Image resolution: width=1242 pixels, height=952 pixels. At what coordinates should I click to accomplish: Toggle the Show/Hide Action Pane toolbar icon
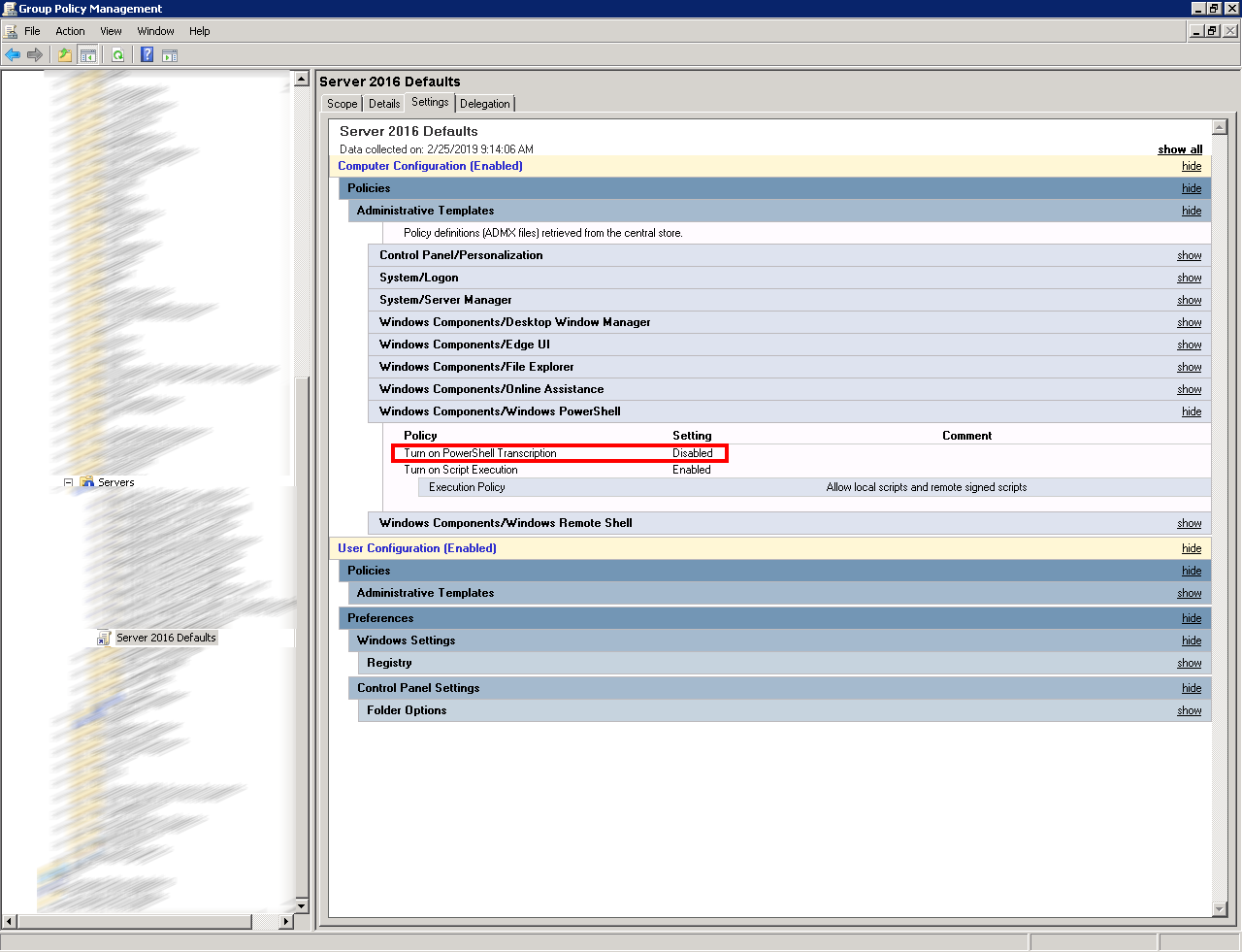tap(170, 54)
